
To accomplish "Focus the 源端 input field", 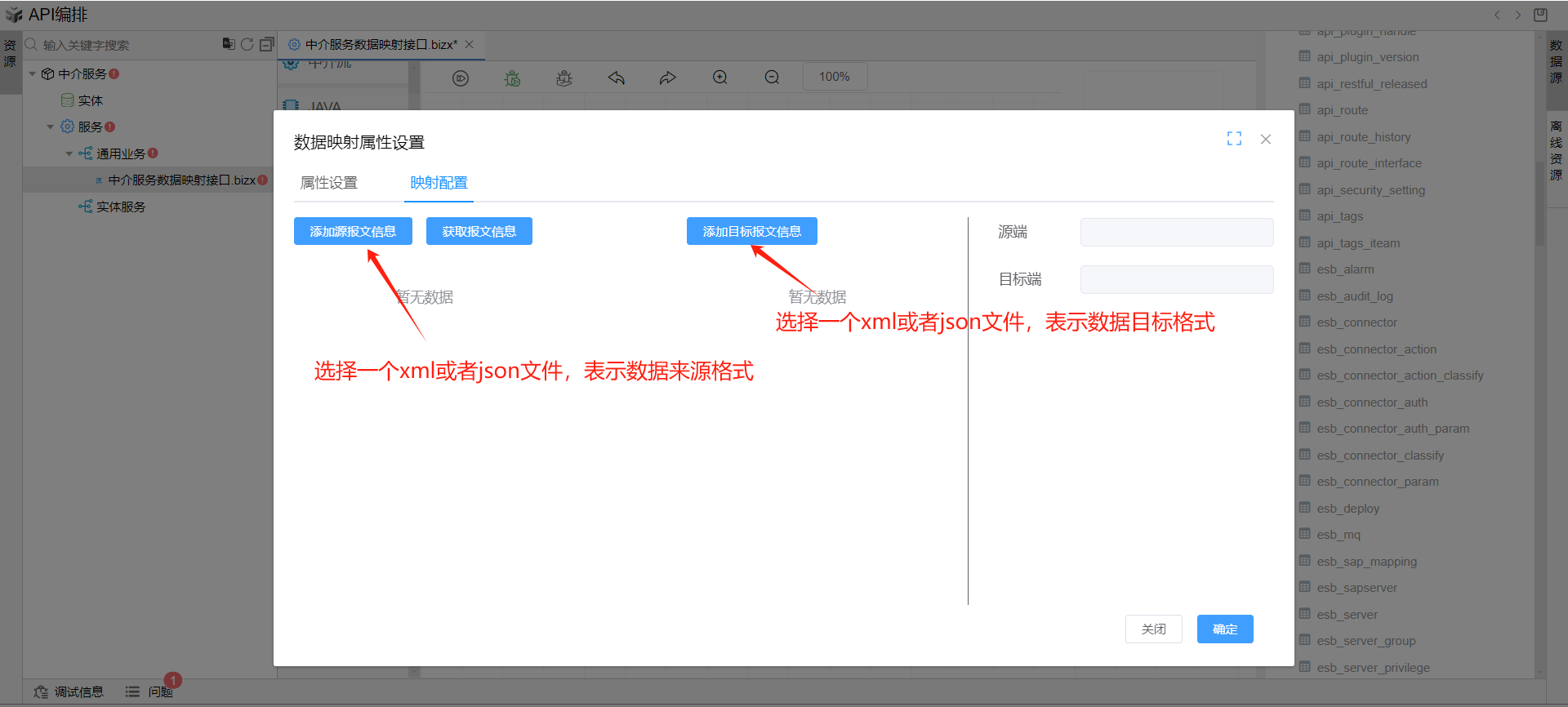I will tap(1176, 232).
